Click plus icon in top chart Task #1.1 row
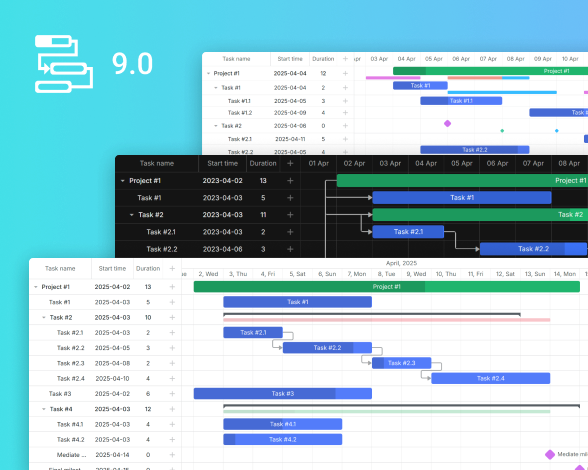Viewport: 588px width, 470px height. (x=345, y=101)
